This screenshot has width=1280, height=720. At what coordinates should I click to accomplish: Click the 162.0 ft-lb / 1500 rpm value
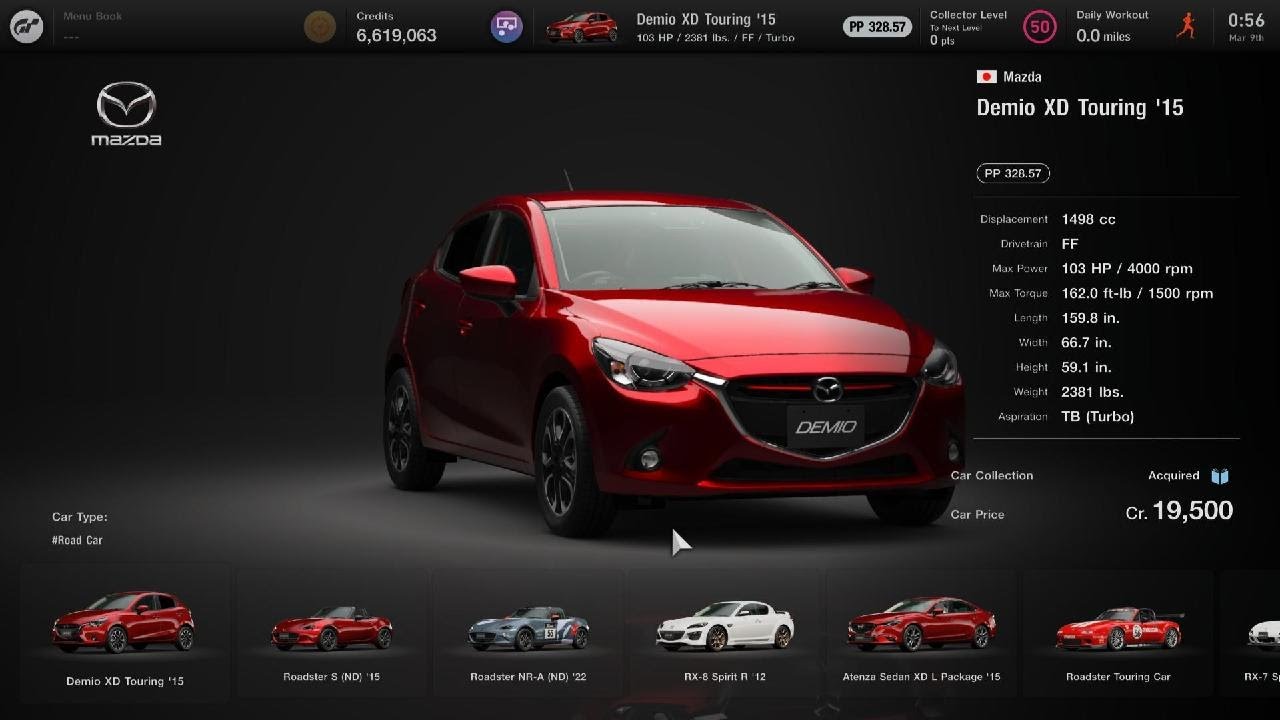tap(1137, 294)
